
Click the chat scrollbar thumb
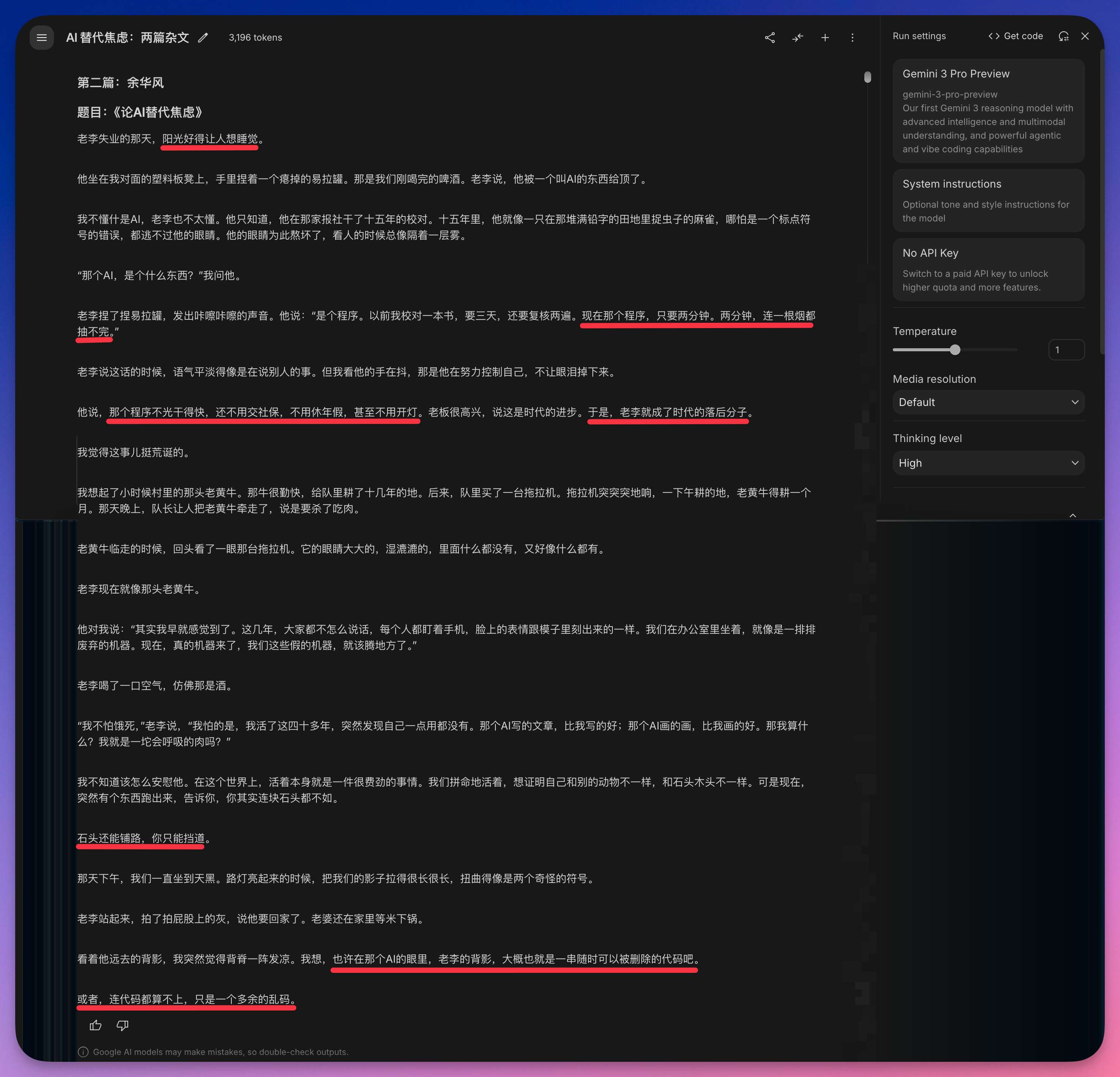(867, 77)
